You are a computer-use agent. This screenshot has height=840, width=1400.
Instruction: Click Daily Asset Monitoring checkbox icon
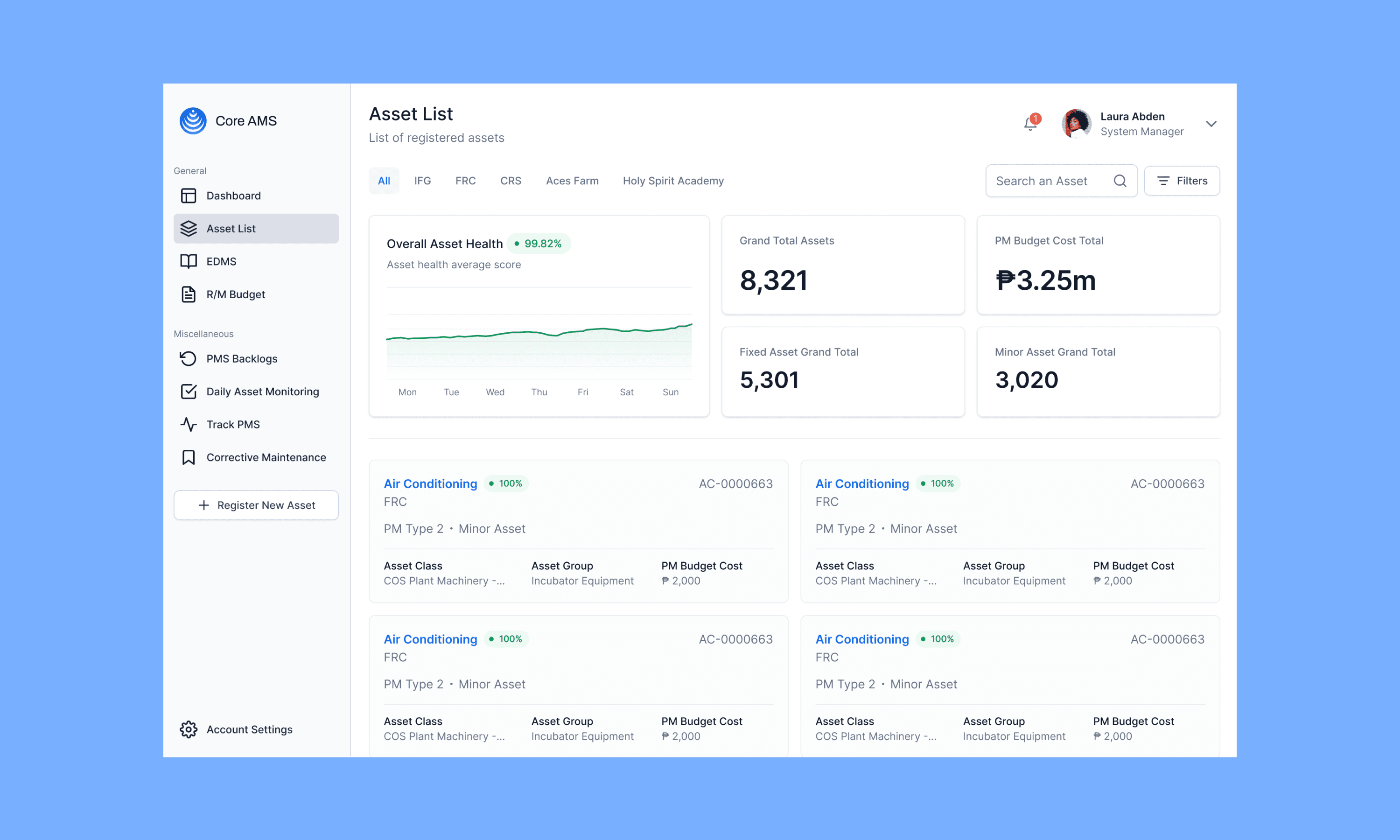click(x=189, y=392)
